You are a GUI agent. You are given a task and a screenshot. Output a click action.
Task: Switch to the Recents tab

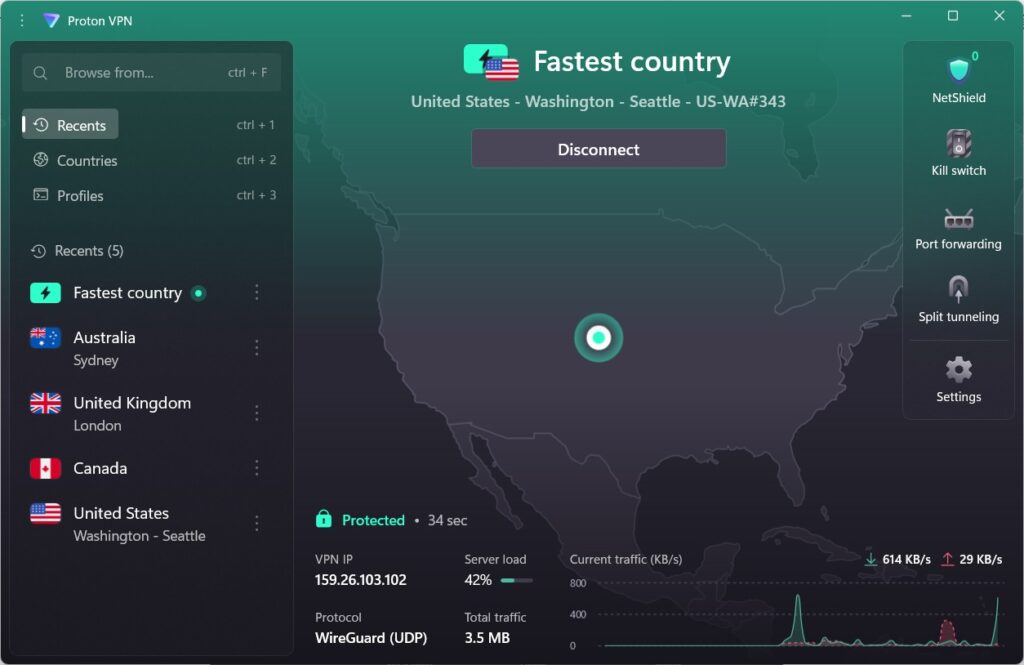(x=71, y=125)
